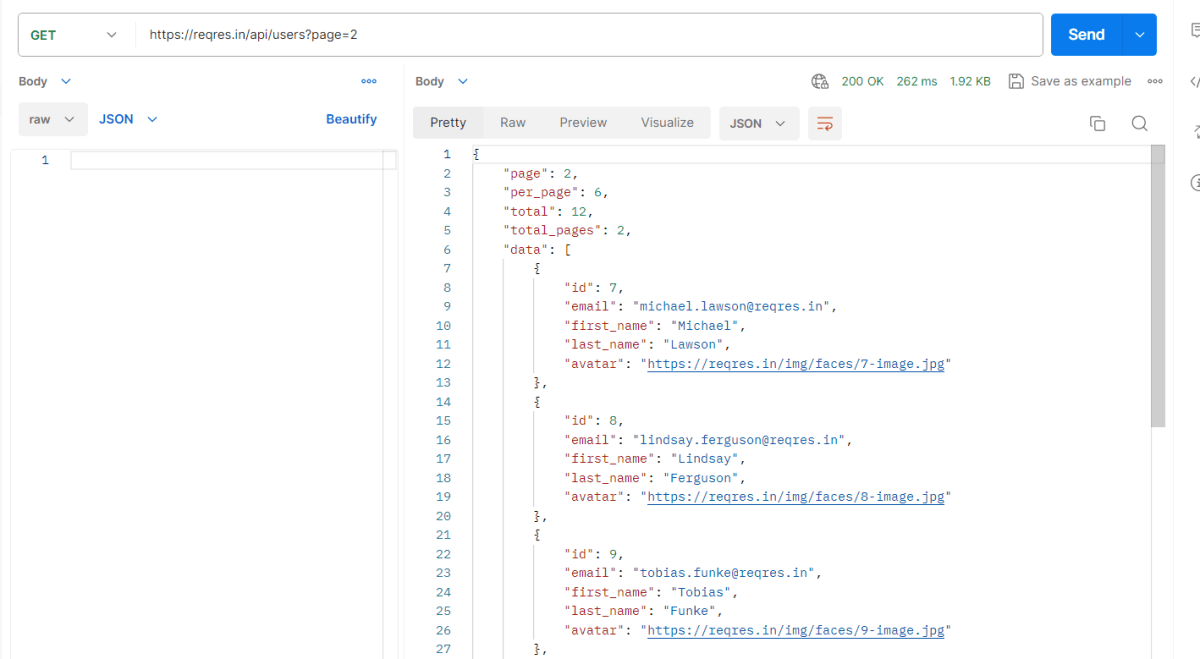Click the request URL input field
1200x659 pixels.
point(590,35)
